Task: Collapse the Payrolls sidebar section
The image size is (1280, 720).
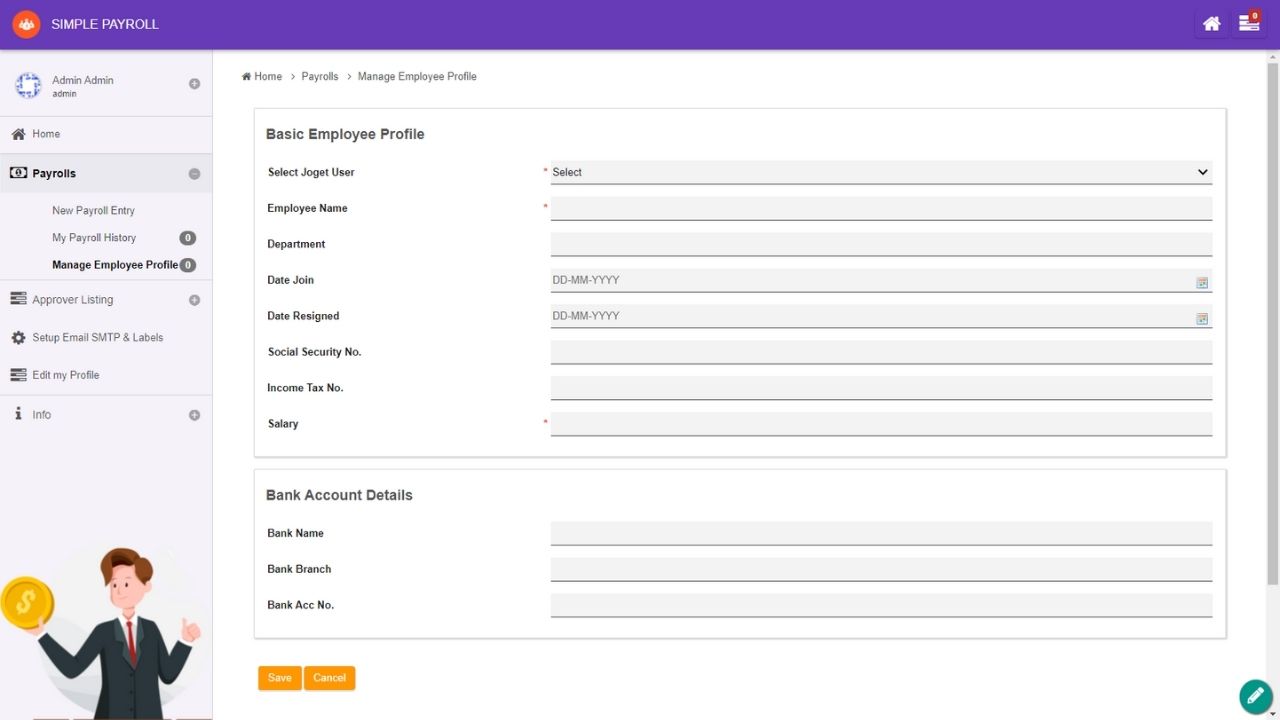Action: pyautogui.click(x=194, y=174)
